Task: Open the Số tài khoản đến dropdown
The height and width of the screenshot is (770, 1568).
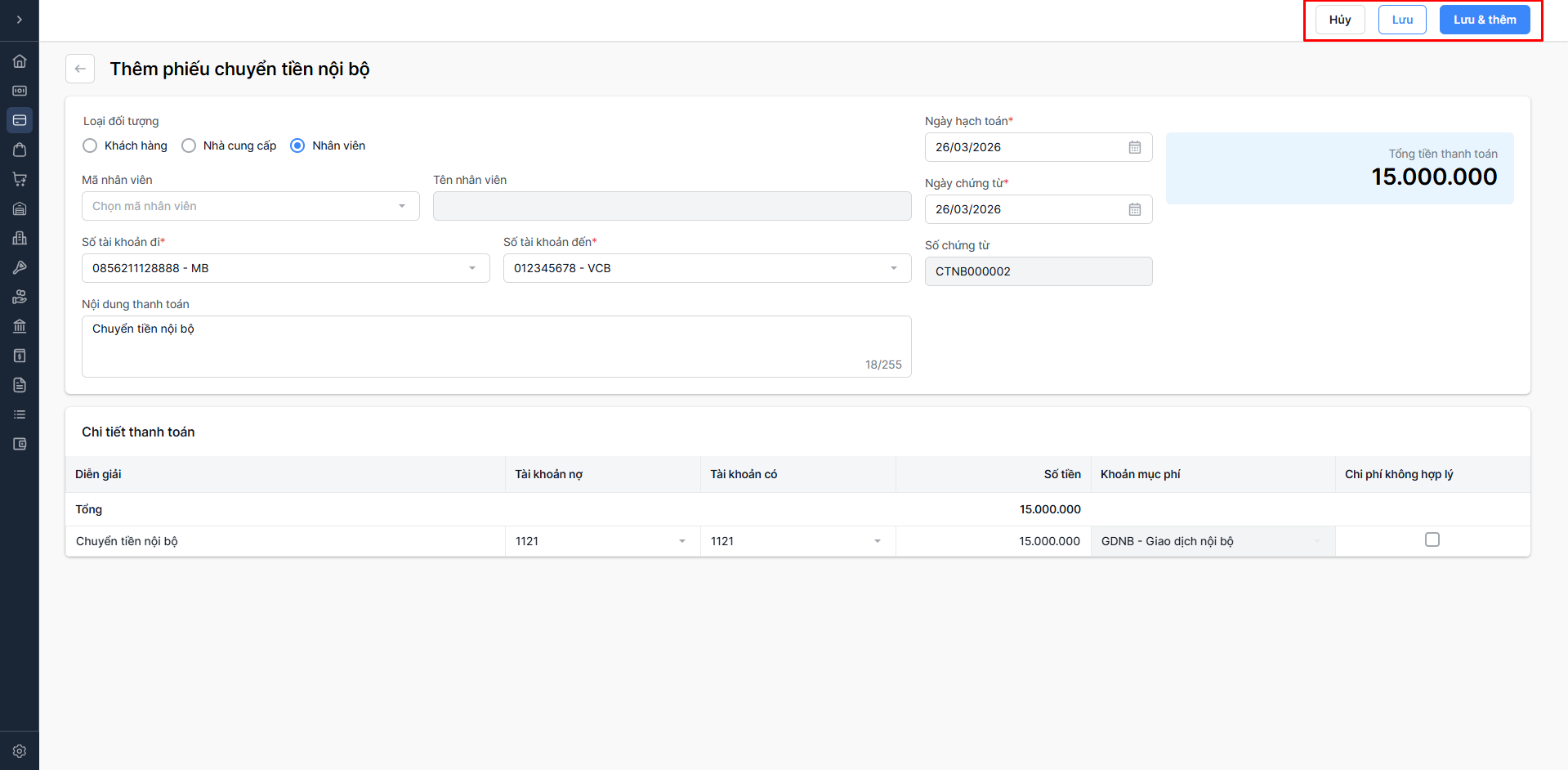Action: 707,268
